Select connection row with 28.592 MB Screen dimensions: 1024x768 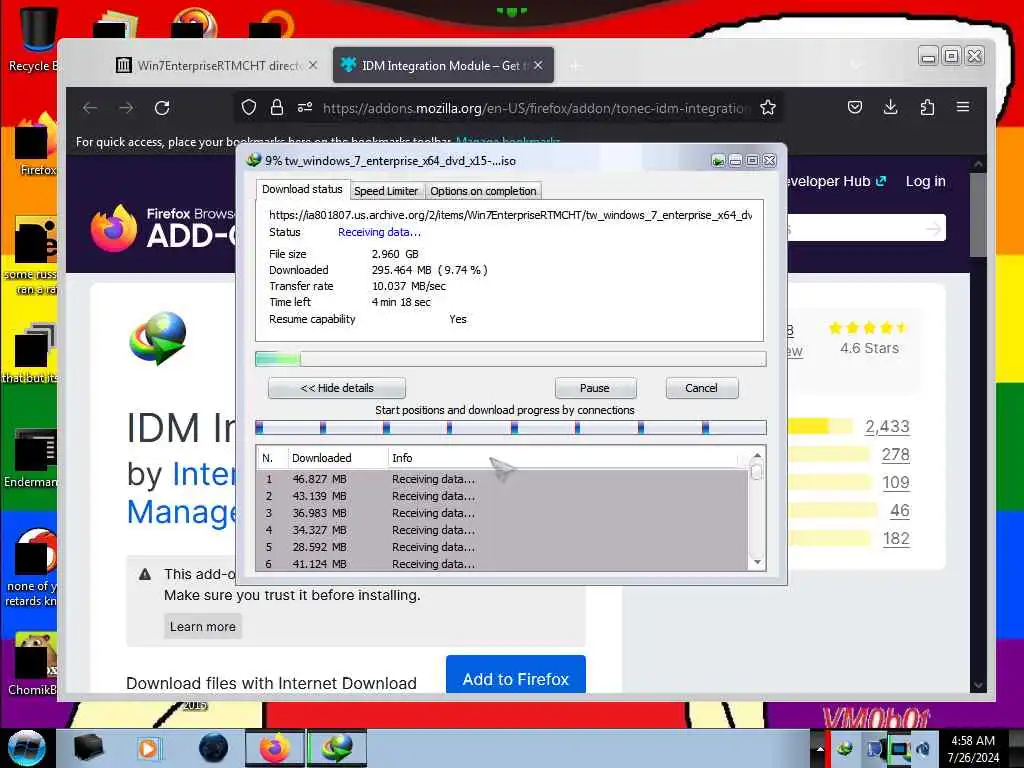coord(502,547)
